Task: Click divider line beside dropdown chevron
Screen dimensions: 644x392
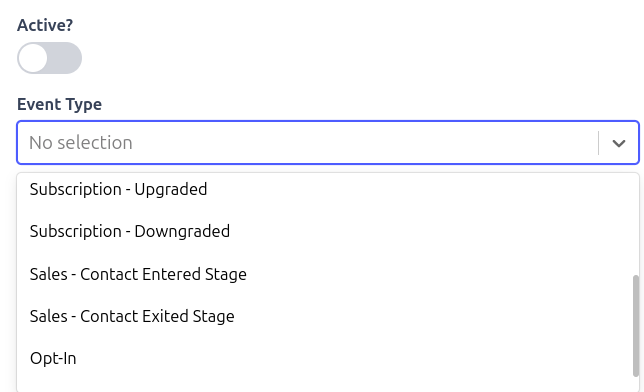Action: [598, 143]
